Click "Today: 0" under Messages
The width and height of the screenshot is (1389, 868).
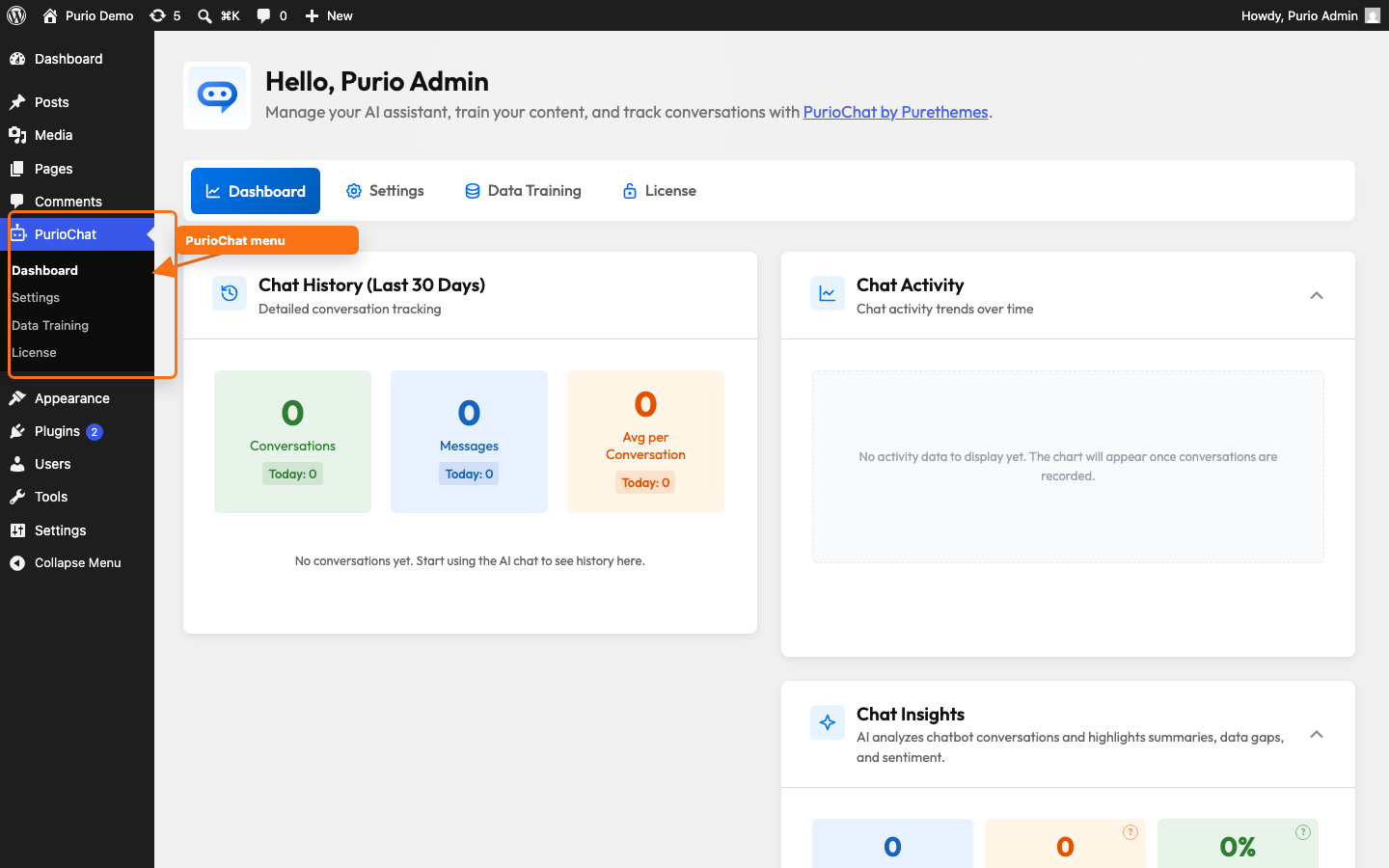(469, 474)
